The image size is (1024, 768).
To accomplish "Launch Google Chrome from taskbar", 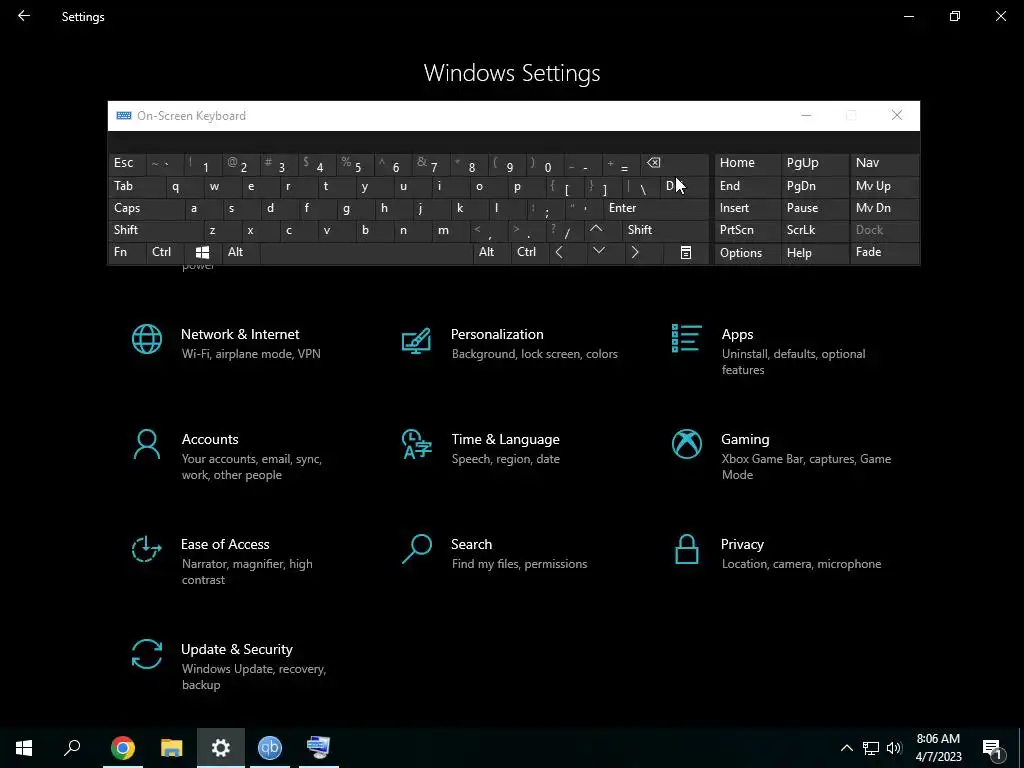I will tap(123, 748).
